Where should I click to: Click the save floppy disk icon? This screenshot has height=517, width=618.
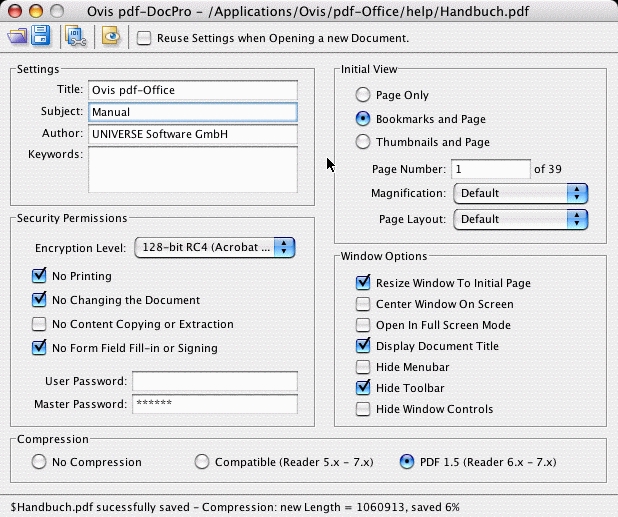[41, 38]
